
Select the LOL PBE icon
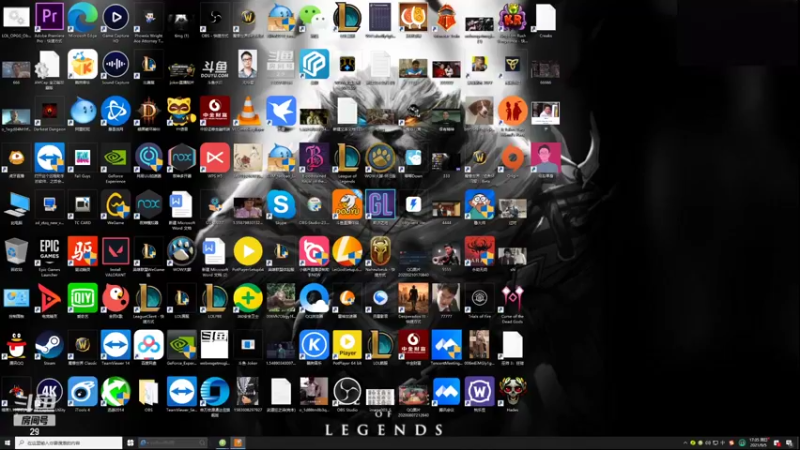pyautogui.click(x=215, y=298)
